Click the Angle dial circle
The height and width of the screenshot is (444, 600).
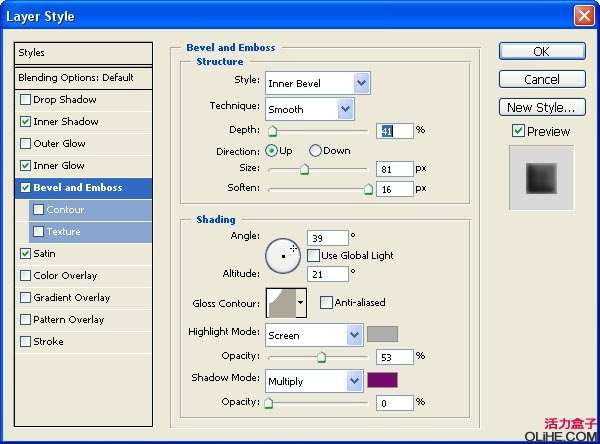click(x=282, y=256)
